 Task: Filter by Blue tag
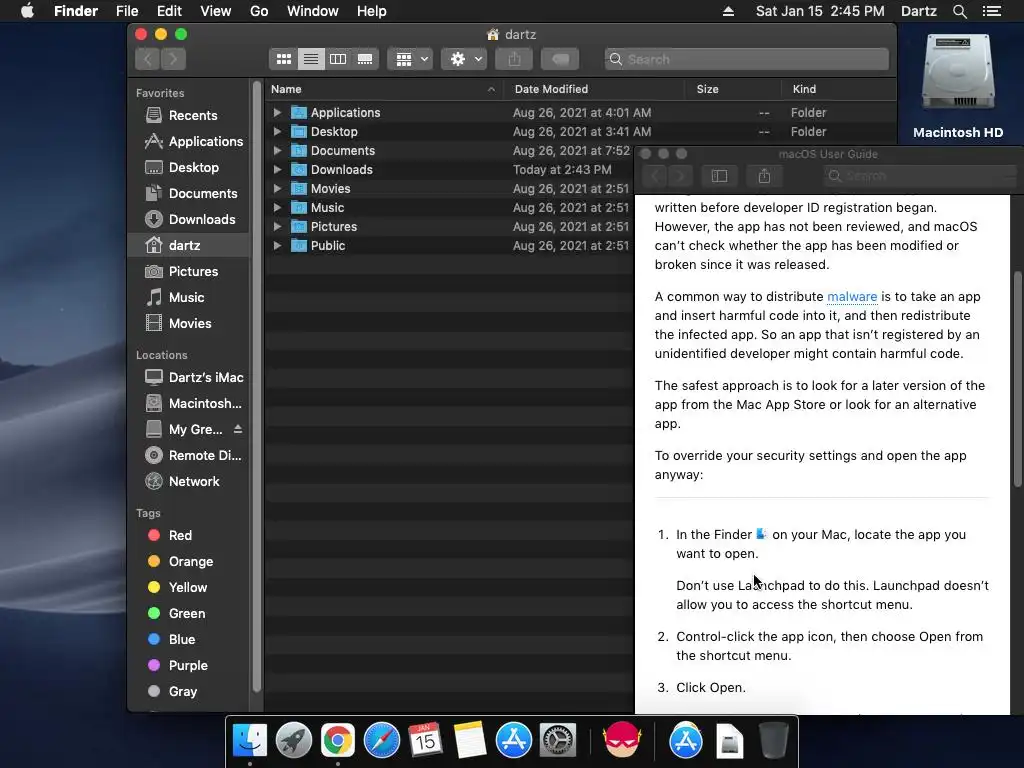click(x=189, y=640)
